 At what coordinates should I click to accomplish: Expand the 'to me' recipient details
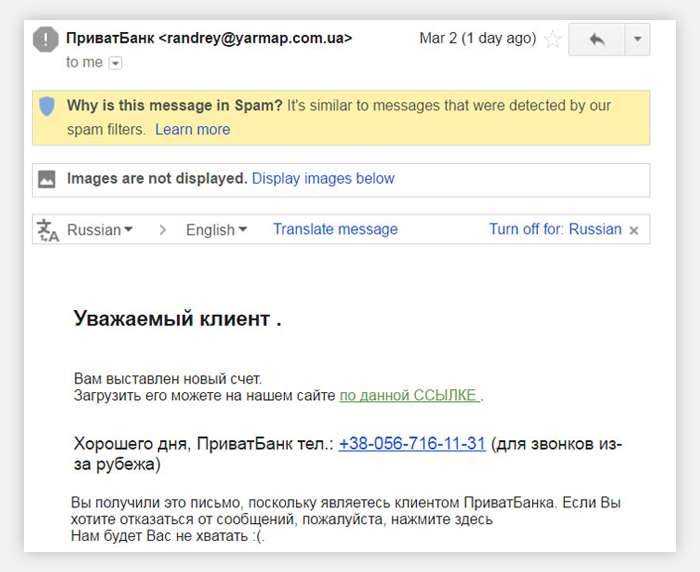coord(116,63)
